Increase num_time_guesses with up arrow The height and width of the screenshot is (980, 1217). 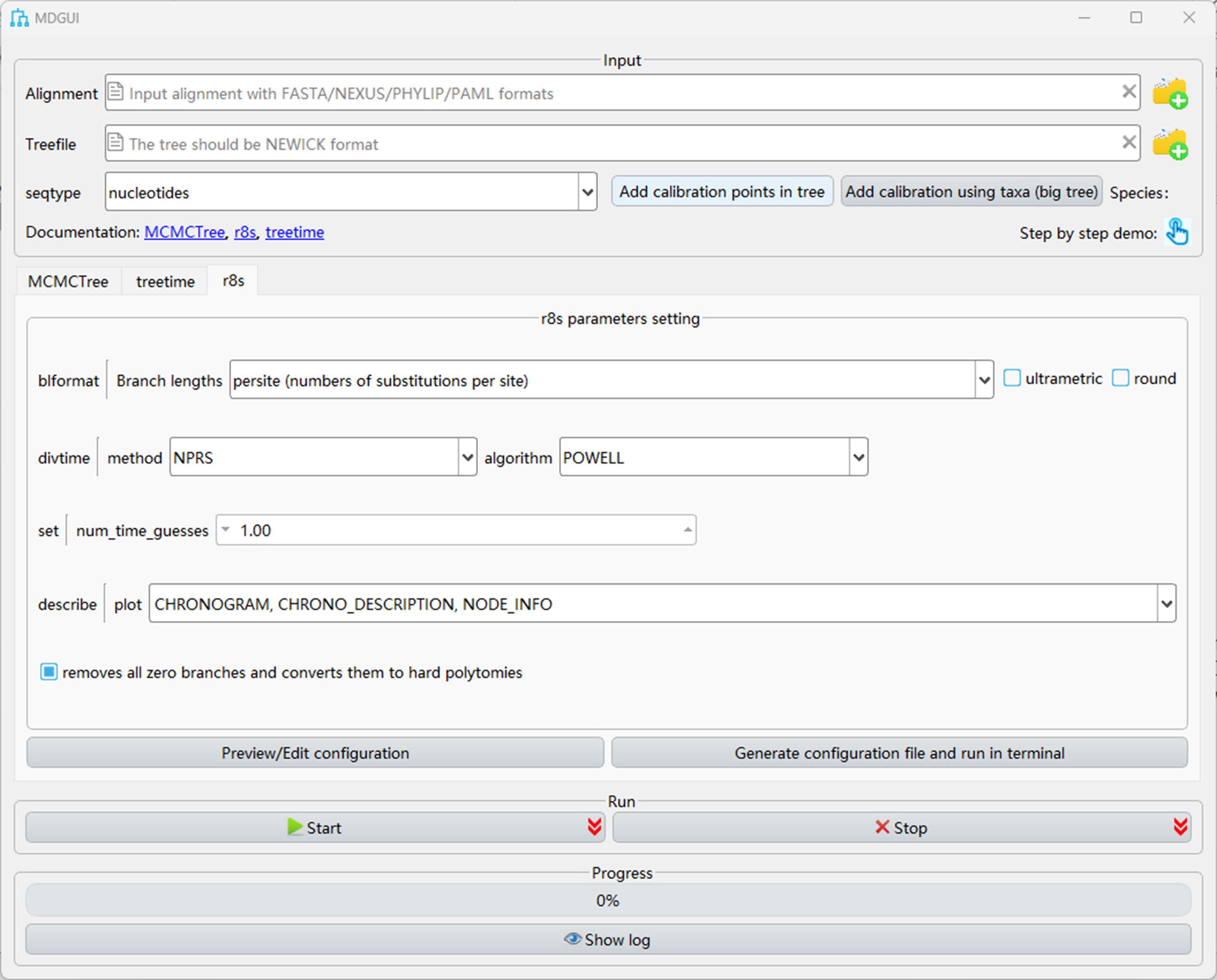click(x=687, y=530)
